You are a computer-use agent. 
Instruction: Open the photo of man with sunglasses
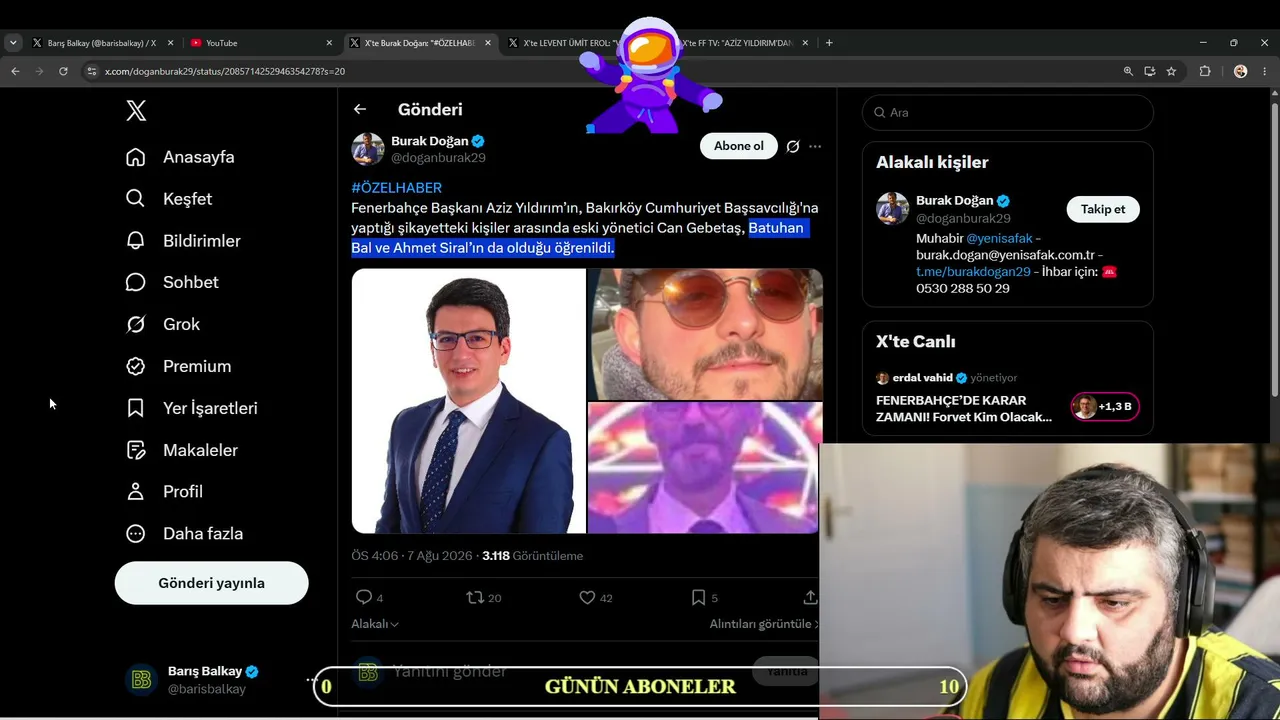705,334
